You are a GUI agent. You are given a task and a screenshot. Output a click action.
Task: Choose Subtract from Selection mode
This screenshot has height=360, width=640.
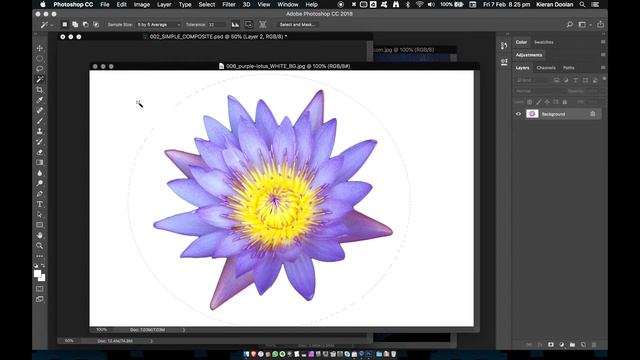coord(85,24)
